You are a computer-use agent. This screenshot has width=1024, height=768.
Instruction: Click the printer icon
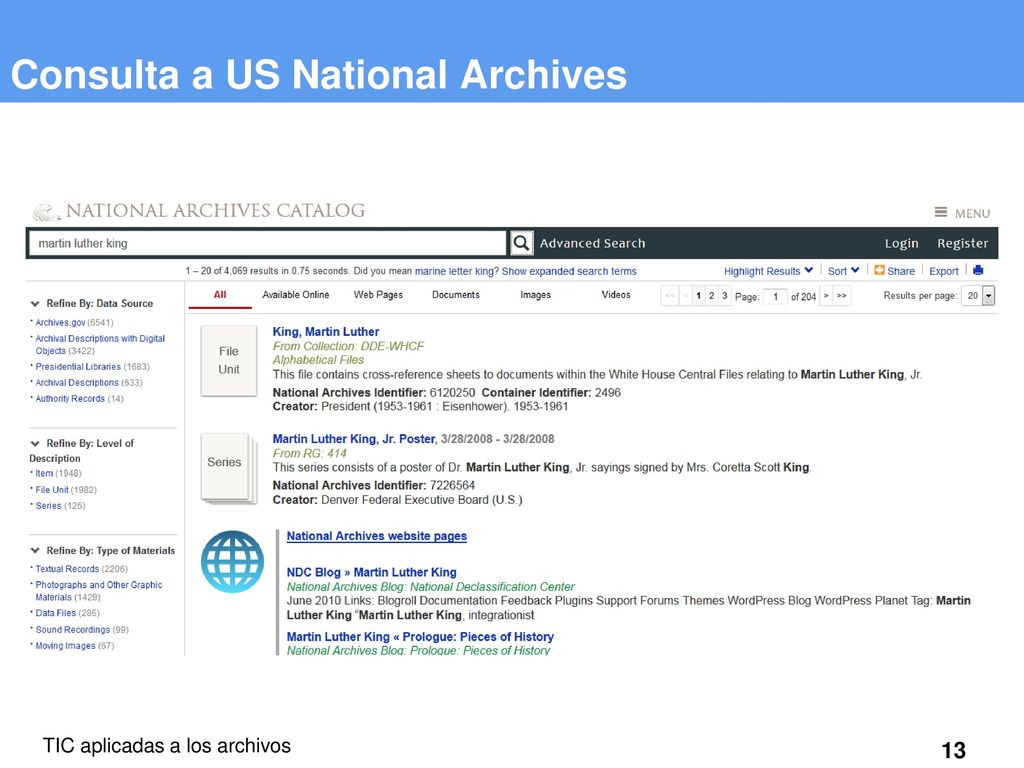click(x=978, y=270)
